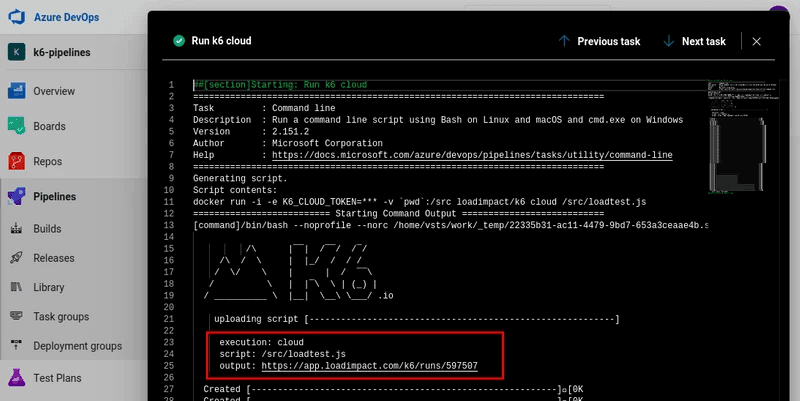
Task: Select Overview in the sidebar
Action: tap(54, 91)
